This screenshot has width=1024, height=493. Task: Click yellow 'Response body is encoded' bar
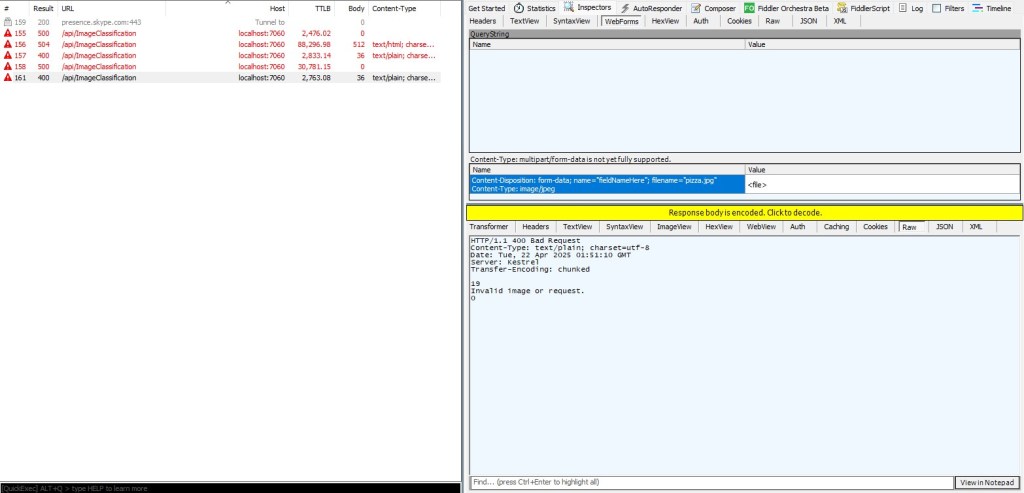(x=744, y=212)
